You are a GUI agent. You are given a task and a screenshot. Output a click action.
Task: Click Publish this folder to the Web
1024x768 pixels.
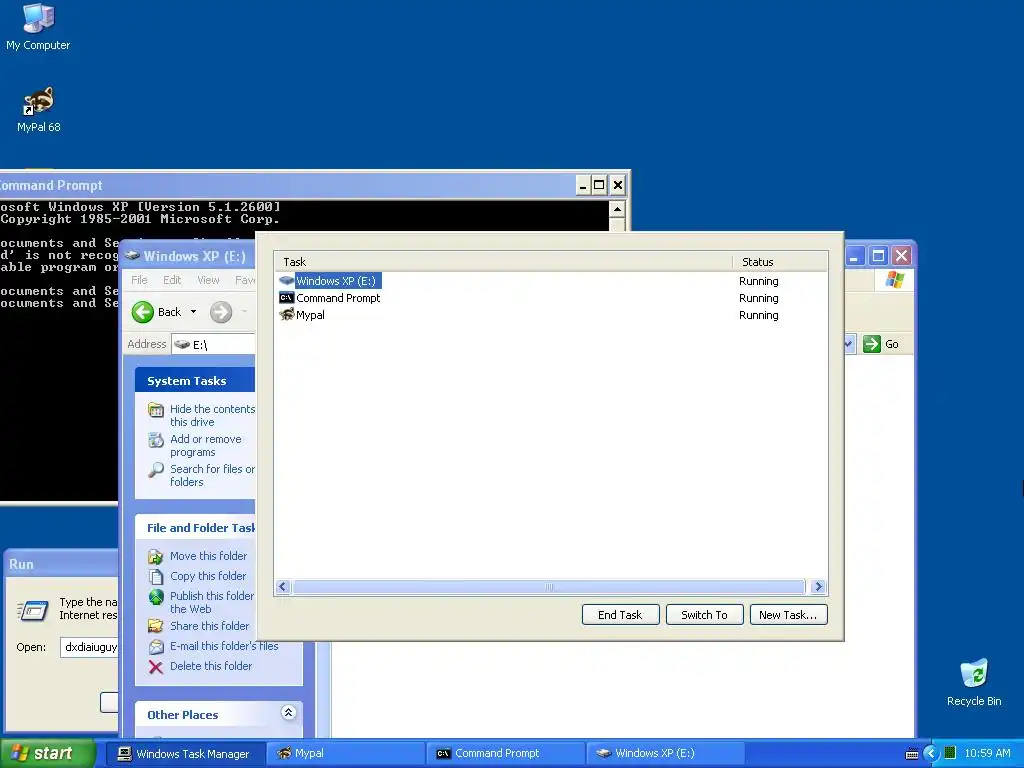point(212,602)
